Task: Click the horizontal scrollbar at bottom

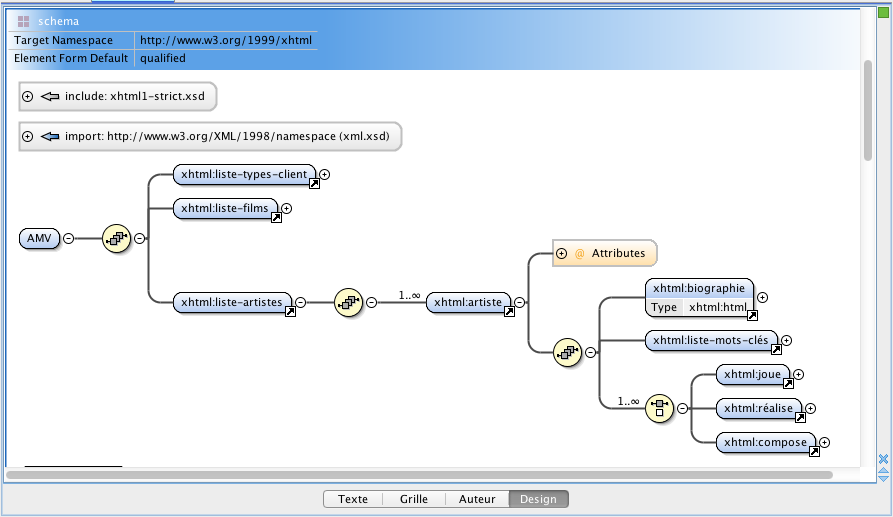Action: (x=419, y=475)
